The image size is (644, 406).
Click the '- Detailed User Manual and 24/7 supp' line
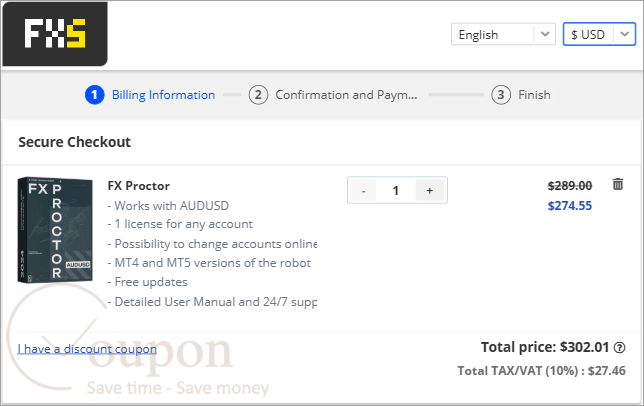pos(212,302)
